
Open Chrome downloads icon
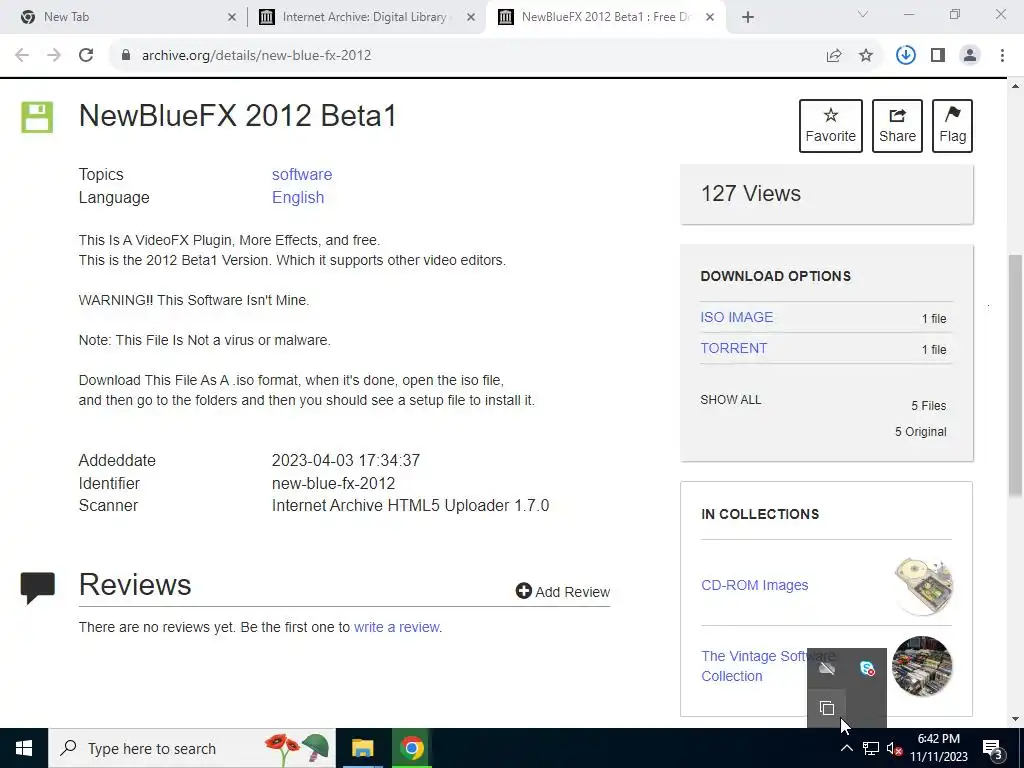pos(905,55)
